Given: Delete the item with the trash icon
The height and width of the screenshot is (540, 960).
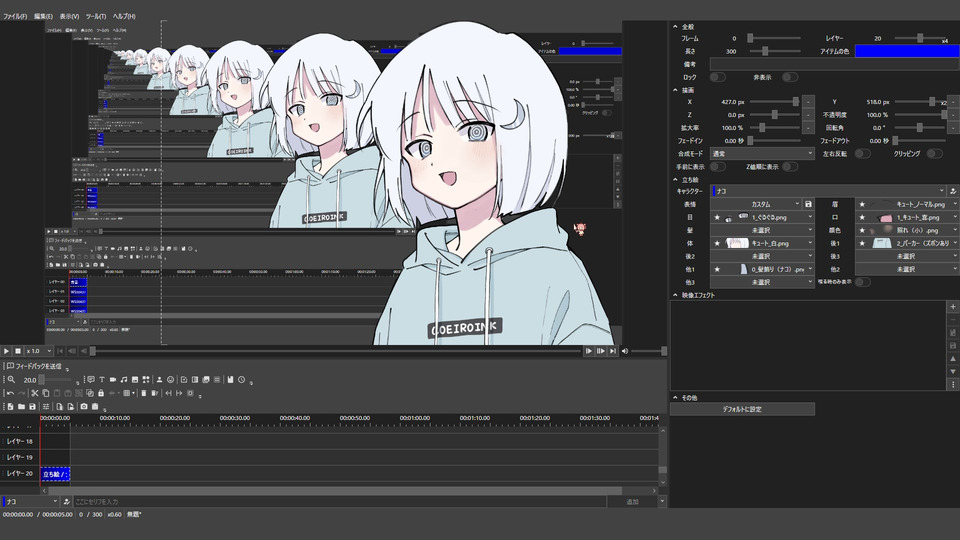Looking at the screenshot, I should point(144,393).
